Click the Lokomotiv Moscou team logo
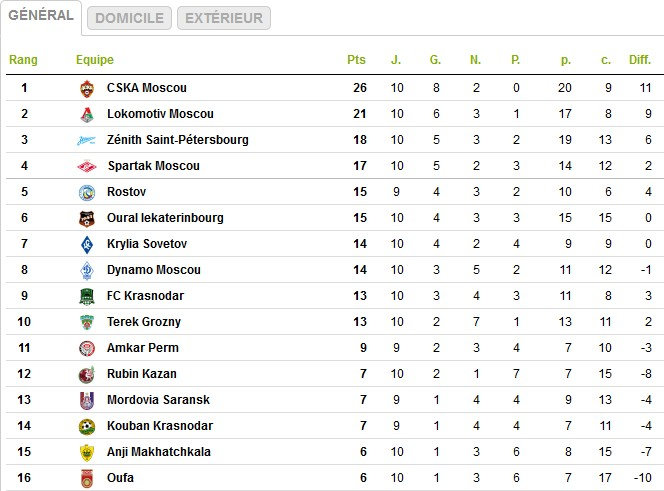Screen dimensions: 664x491 tap(87, 114)
